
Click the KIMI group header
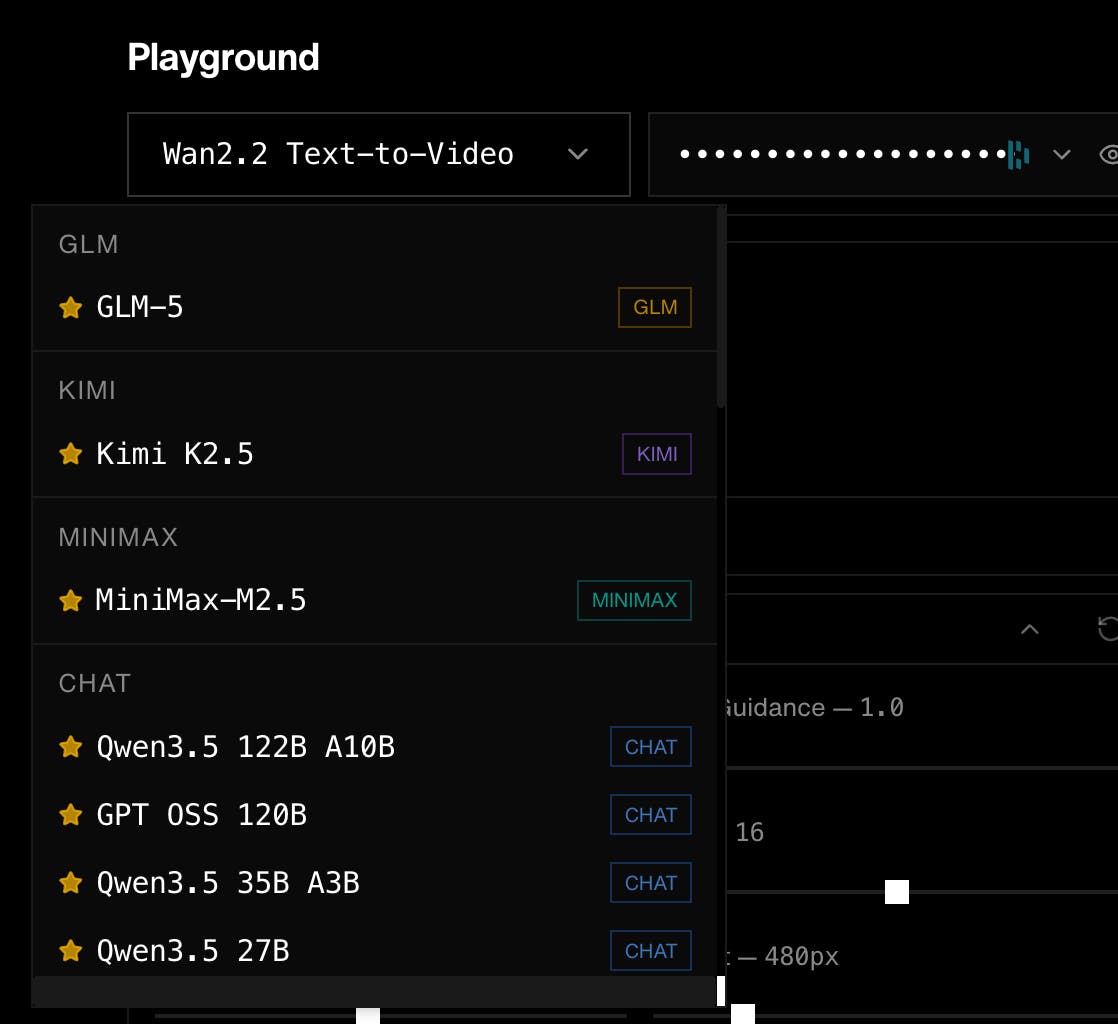tap(87, 391)
